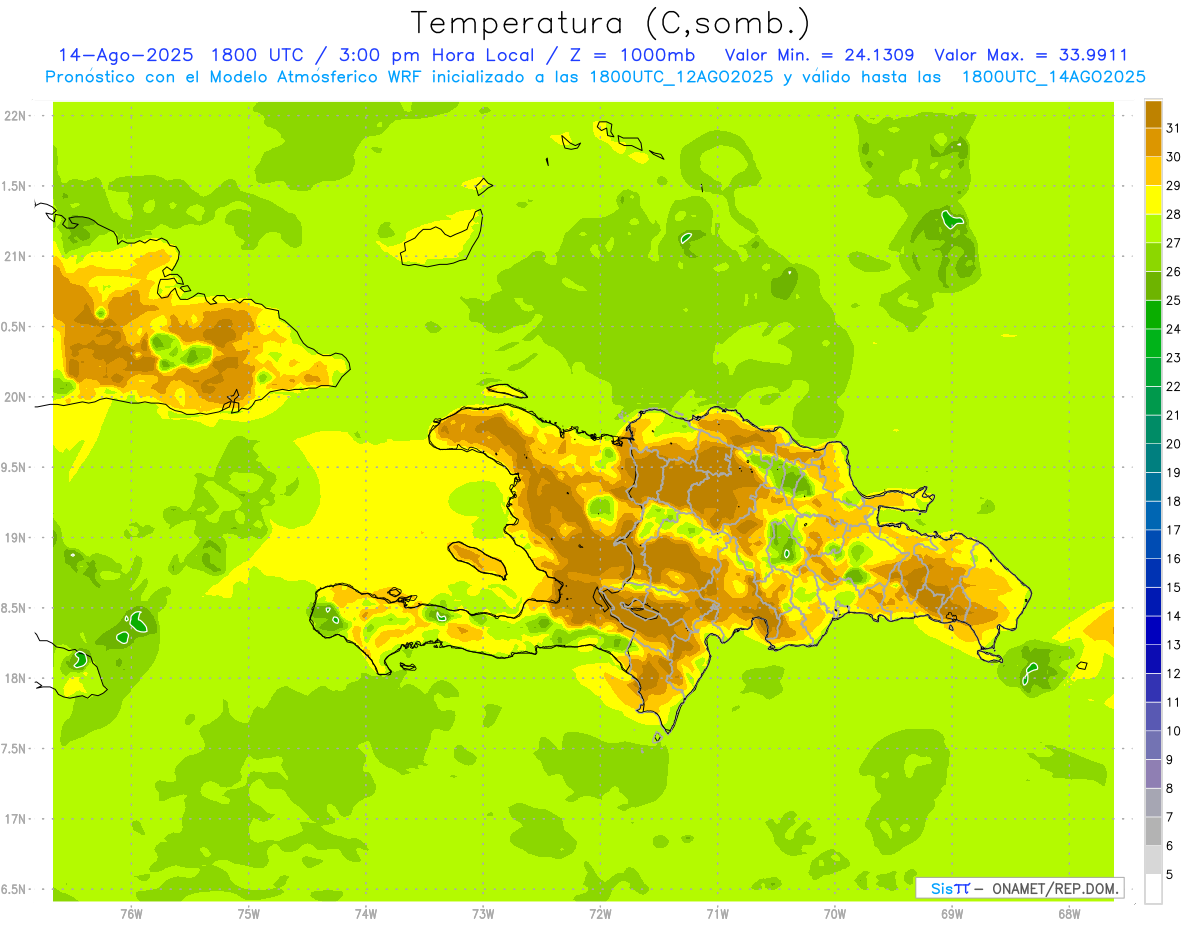This screenshot has height=927, width=1200.
Task: Click the legend value "22"
Action: [1174, 386]
